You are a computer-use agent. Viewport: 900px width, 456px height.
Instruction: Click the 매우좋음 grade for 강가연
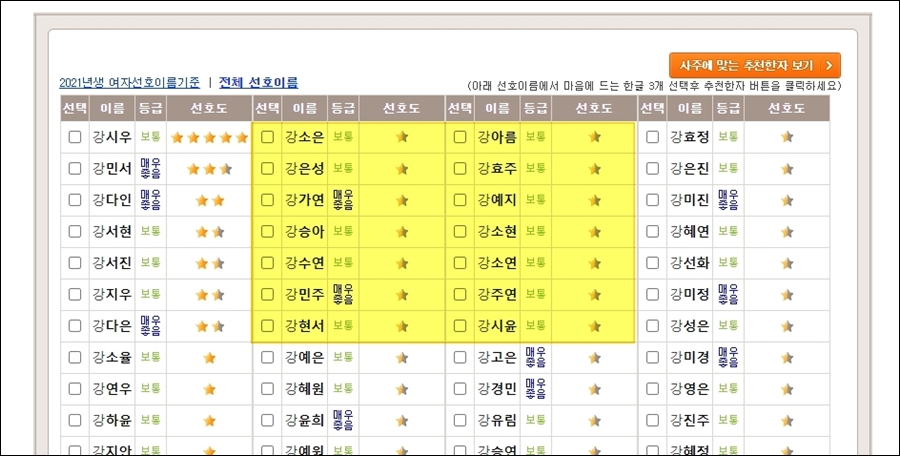click(343, 200)
